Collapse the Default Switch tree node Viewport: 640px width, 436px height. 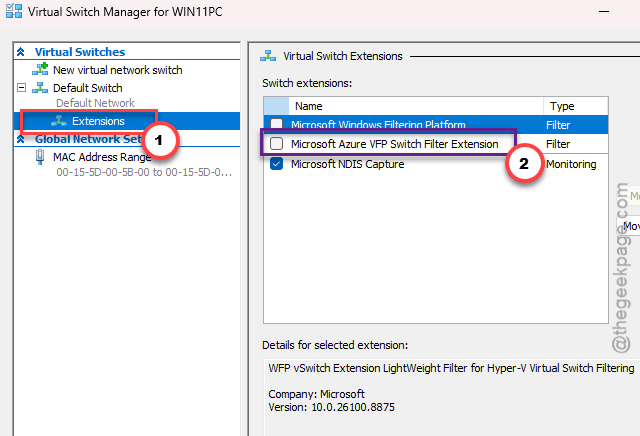[x=22, y=88]
